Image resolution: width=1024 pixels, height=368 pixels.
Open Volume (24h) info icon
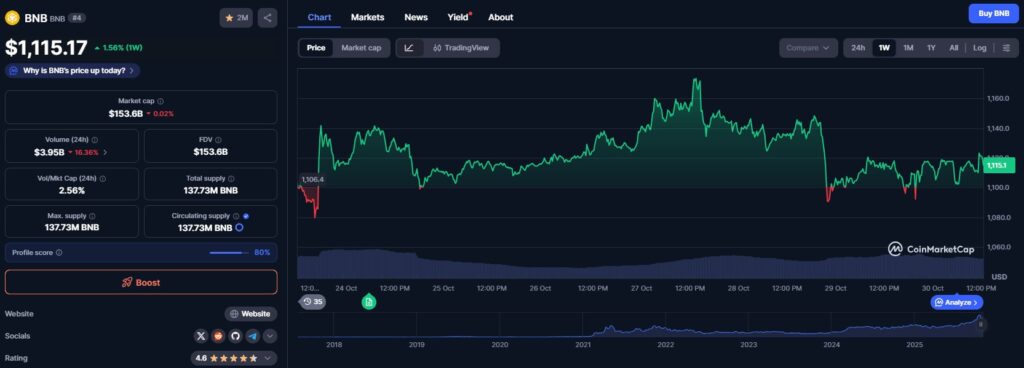point(95,140)
